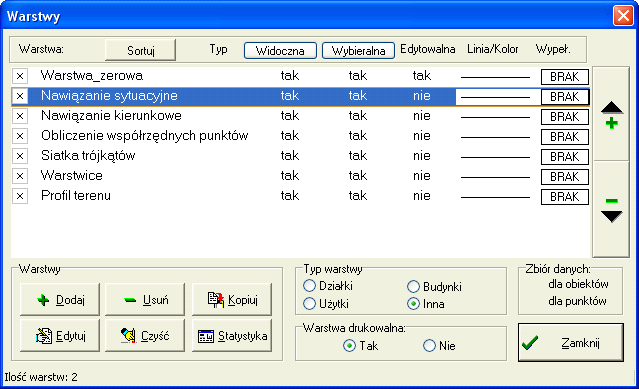The height and width of the screenshot is (389, 639).
Task: Close the Warstwy window
Action: tap(623, 16)
